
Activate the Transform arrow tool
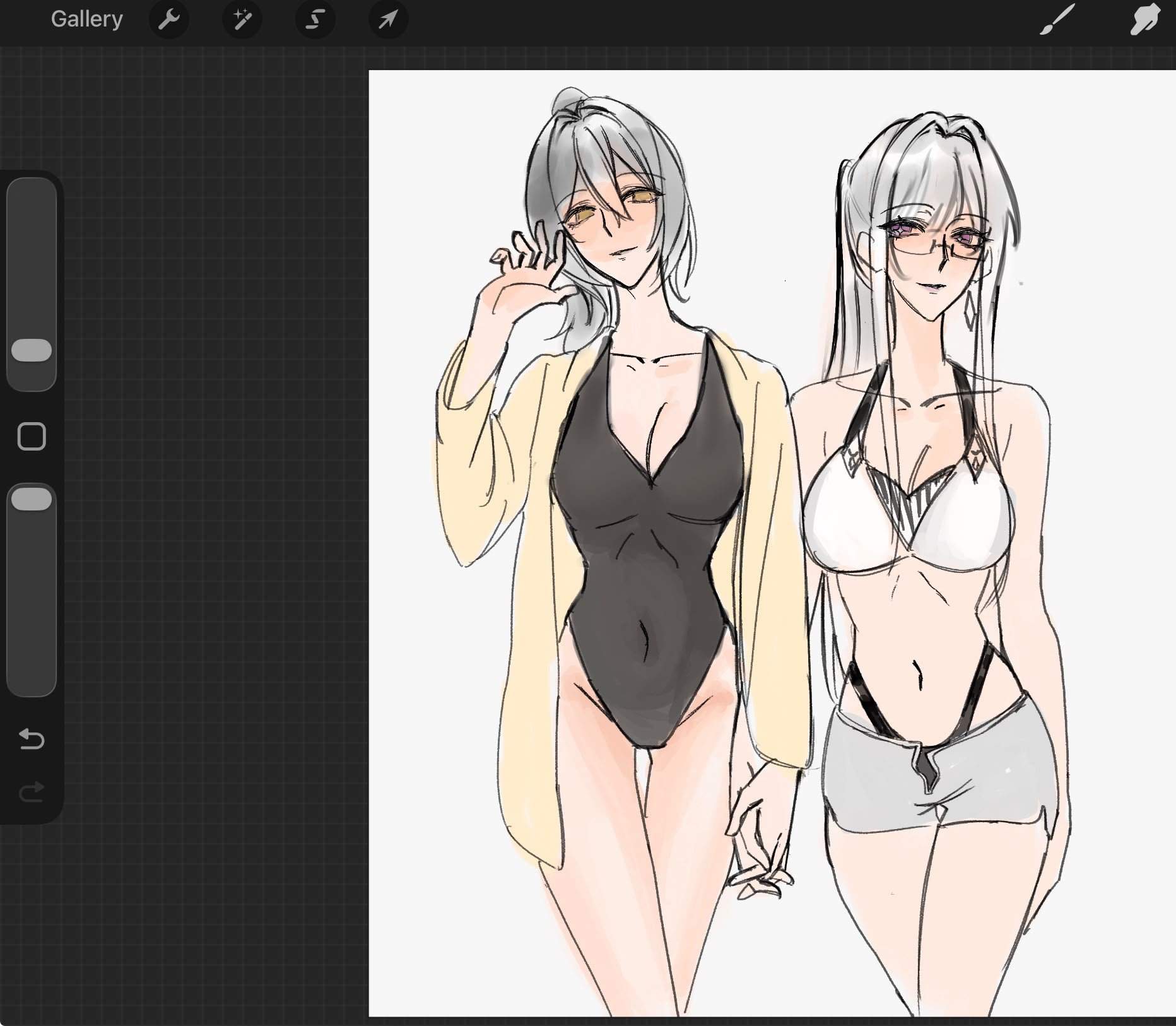pos(388,20)
